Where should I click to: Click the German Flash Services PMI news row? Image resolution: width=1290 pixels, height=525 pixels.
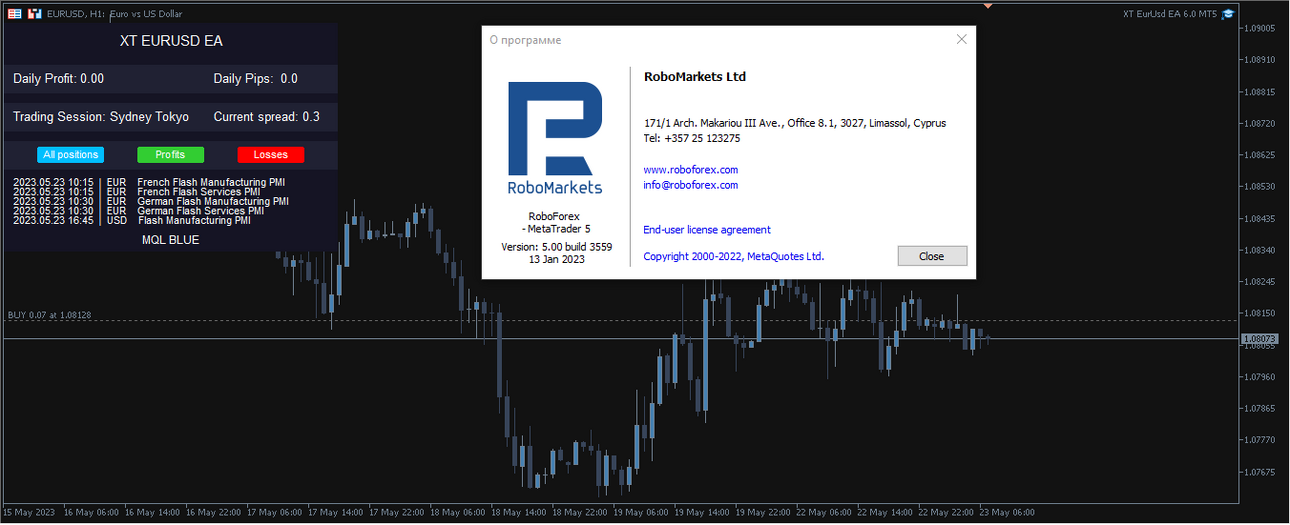[138, 211]
